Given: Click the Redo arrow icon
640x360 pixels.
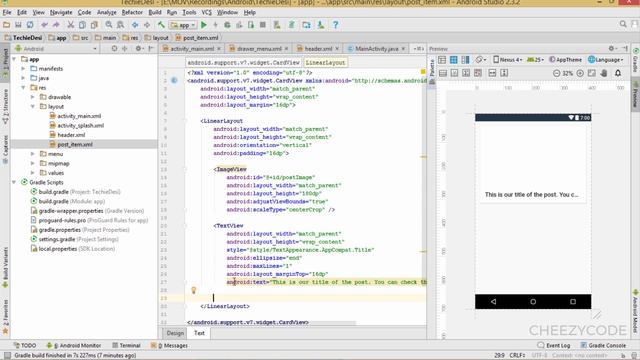Looking at the screenshot, I should (x=56, y=25).
